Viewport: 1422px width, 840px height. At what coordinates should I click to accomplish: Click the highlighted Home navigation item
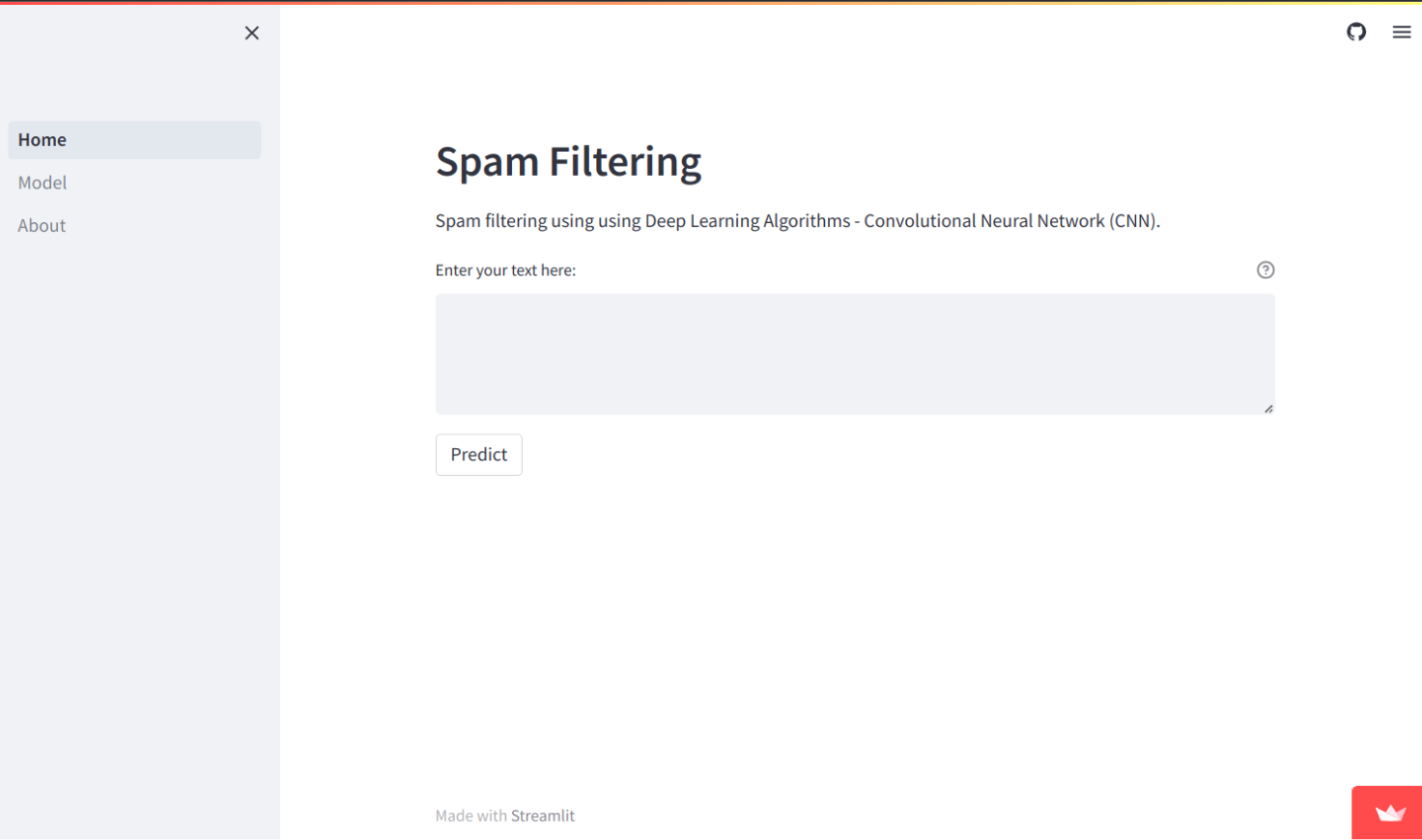pyautogui.click(x=134, y=139)
